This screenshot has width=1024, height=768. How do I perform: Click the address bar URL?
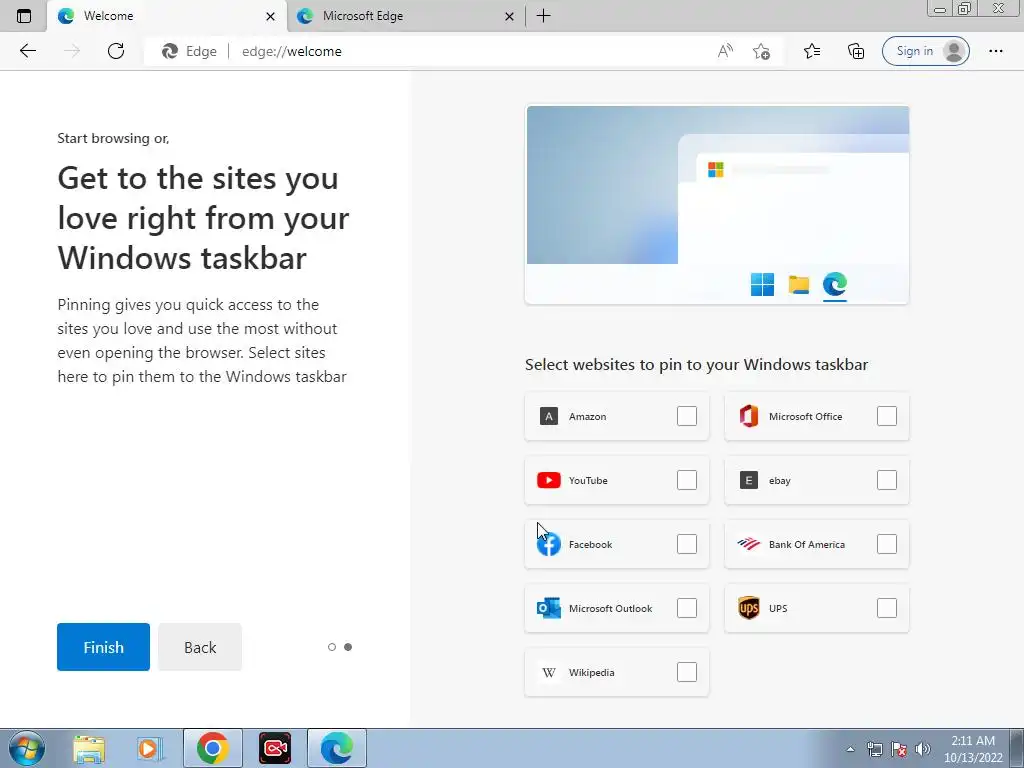(292, 51)
